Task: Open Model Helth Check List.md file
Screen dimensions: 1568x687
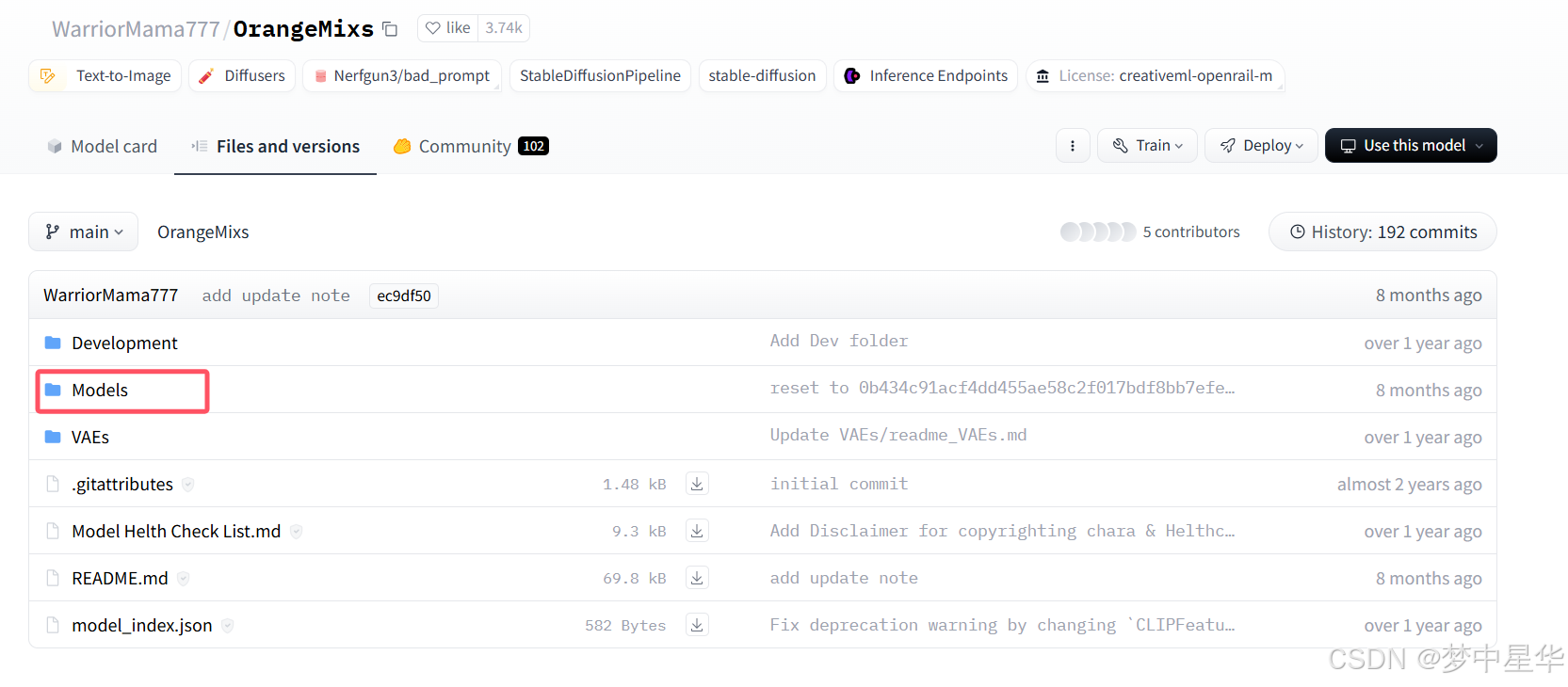Action: click(x=176, y=531)
